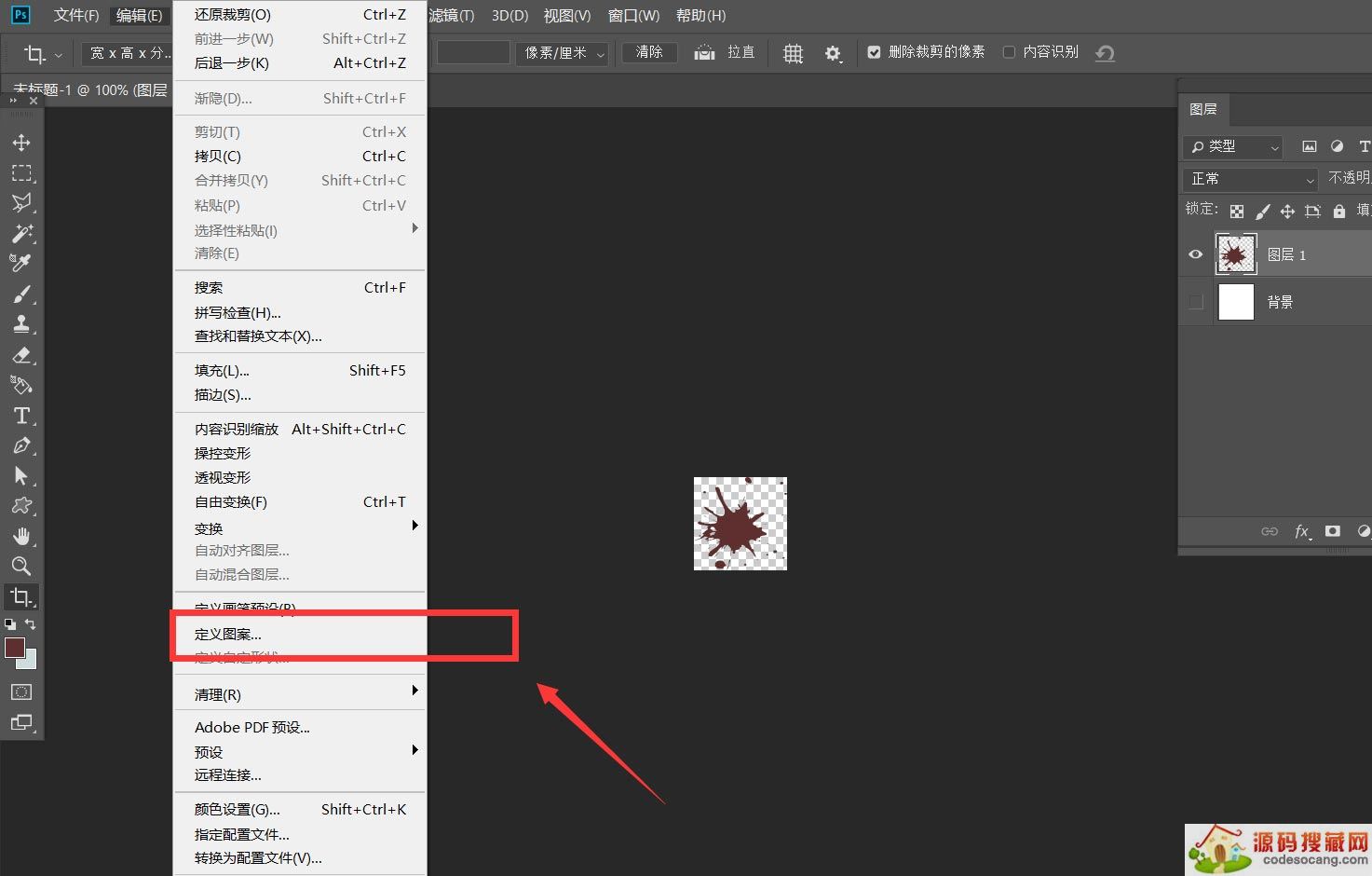The height and width of the screenshot is (876, 1372).
Task: Select the Eraser tool
Action: tap(21, 355)
